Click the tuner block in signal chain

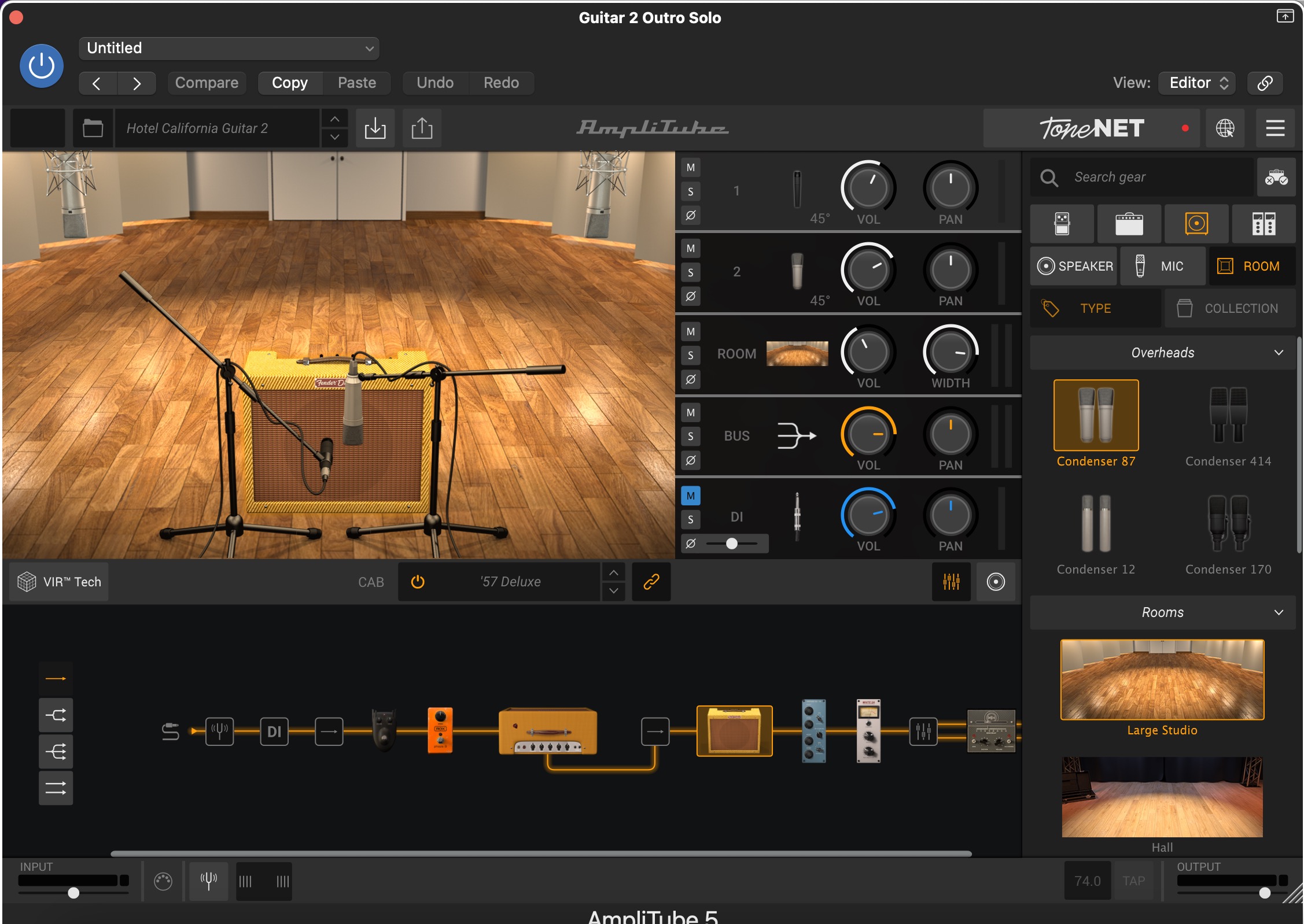(219, 731)
